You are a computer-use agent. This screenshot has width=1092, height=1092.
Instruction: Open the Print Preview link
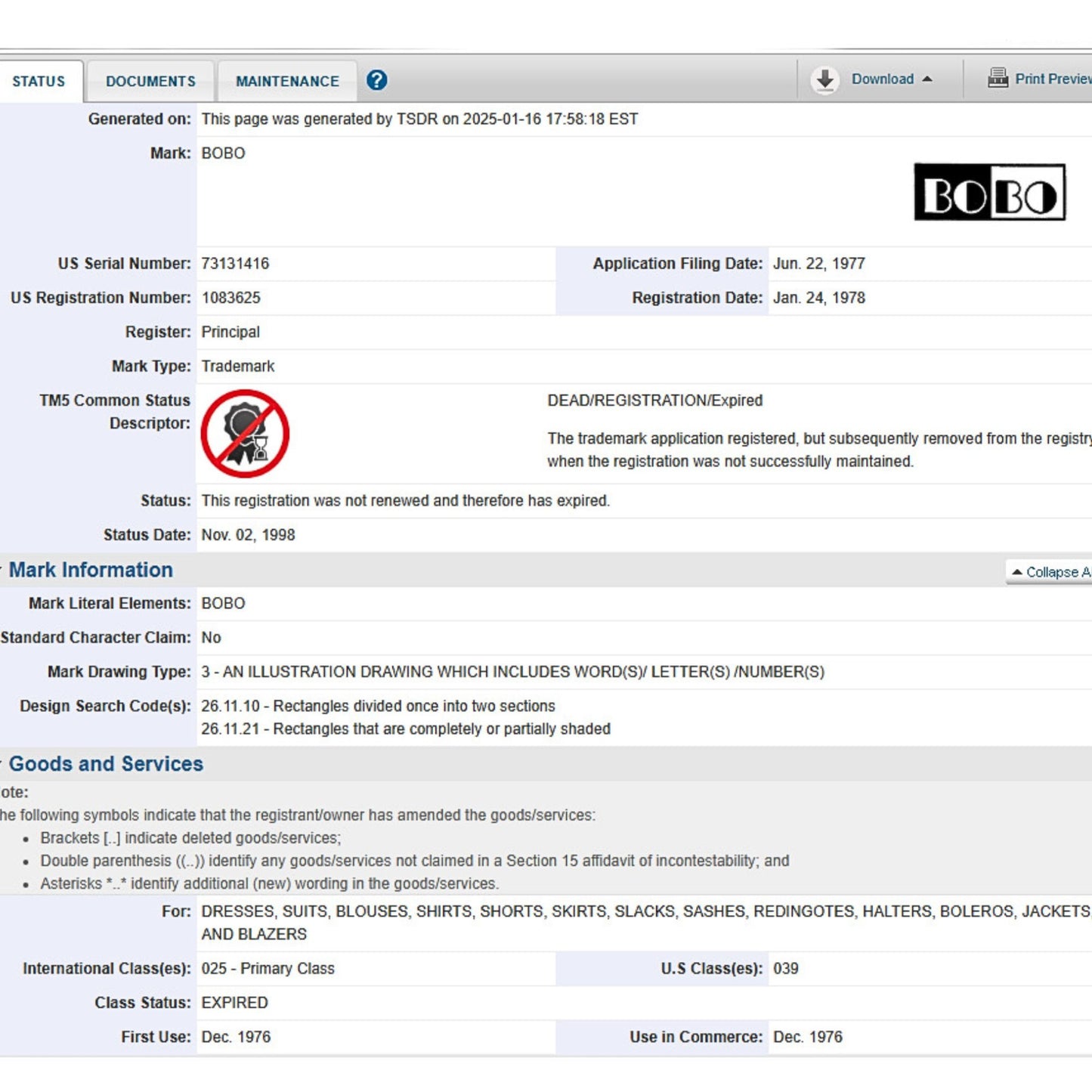tap(1052, 79)
